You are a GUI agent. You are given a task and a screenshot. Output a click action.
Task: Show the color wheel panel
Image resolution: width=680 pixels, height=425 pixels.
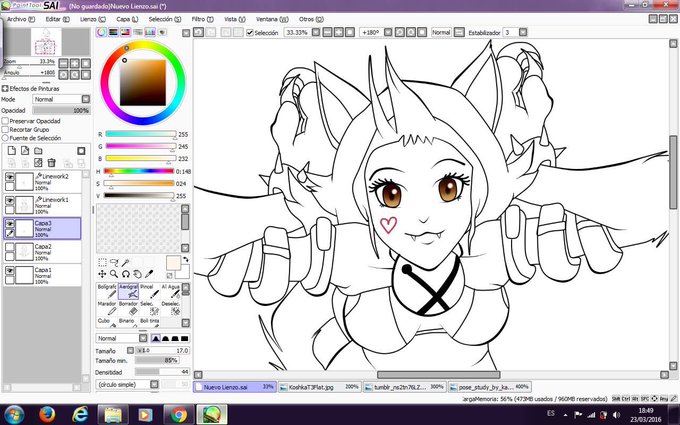(101, 32)
